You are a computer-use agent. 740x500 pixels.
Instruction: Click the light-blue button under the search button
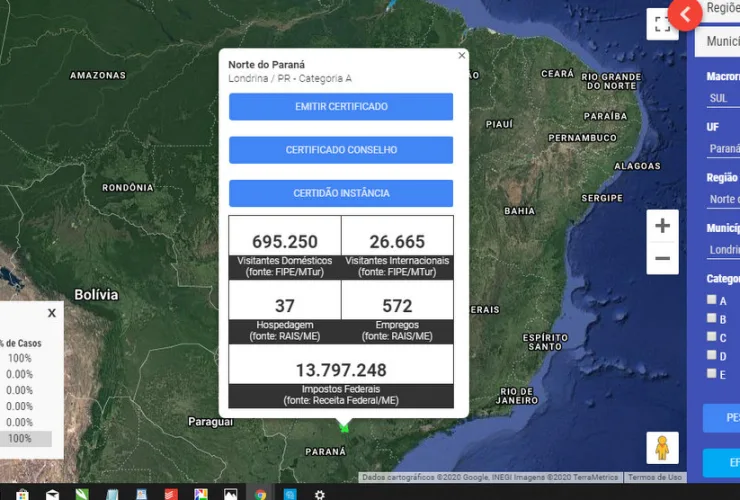tap(721, 463)
